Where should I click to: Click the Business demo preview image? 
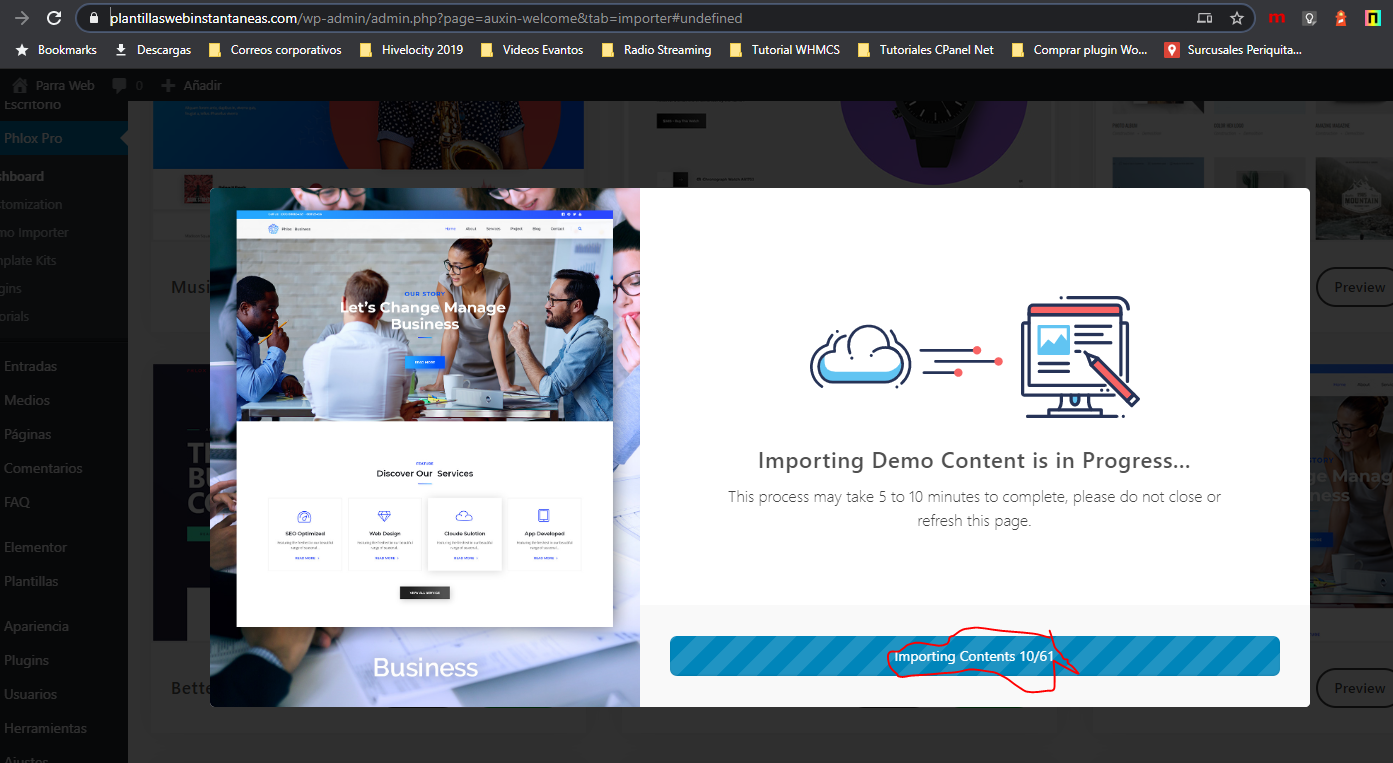coord(425,418)
